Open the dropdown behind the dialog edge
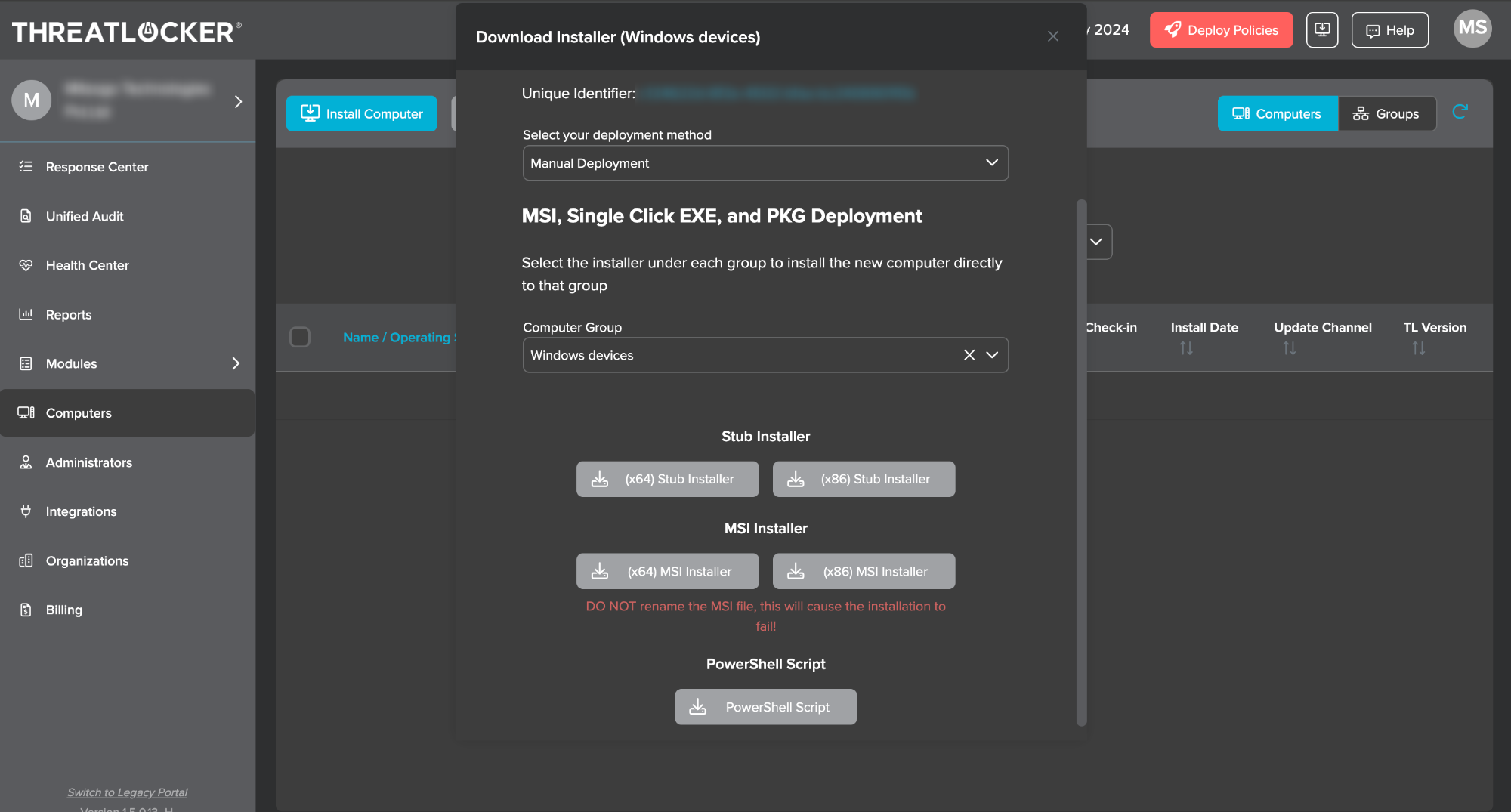Screen dimensions: 1511x812 1098,242
